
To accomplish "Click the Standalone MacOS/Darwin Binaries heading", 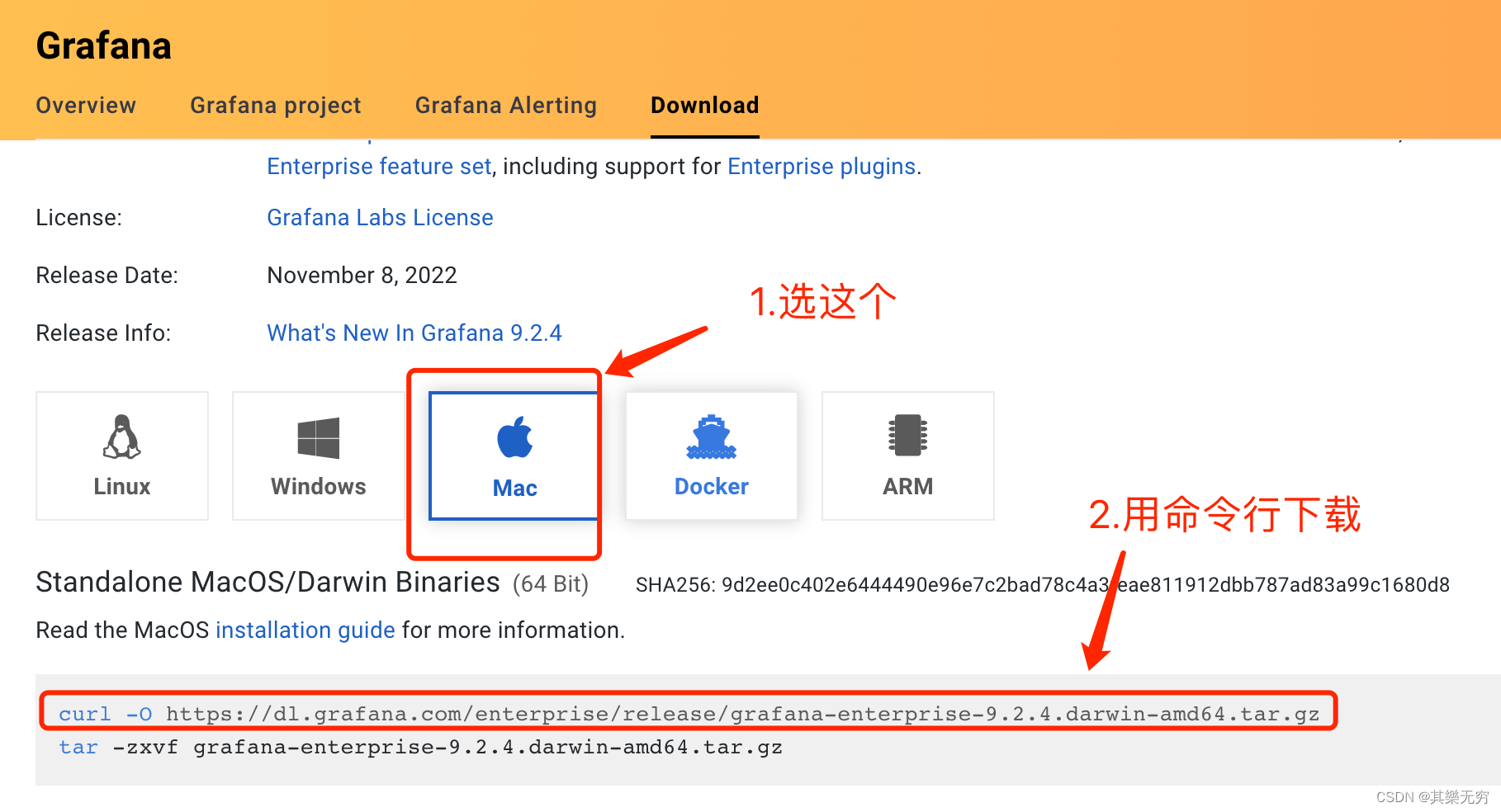I will (268, 583).
